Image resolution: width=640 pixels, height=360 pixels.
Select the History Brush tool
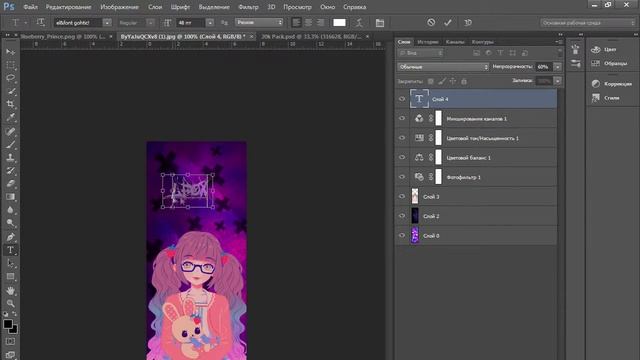(11, 171)
